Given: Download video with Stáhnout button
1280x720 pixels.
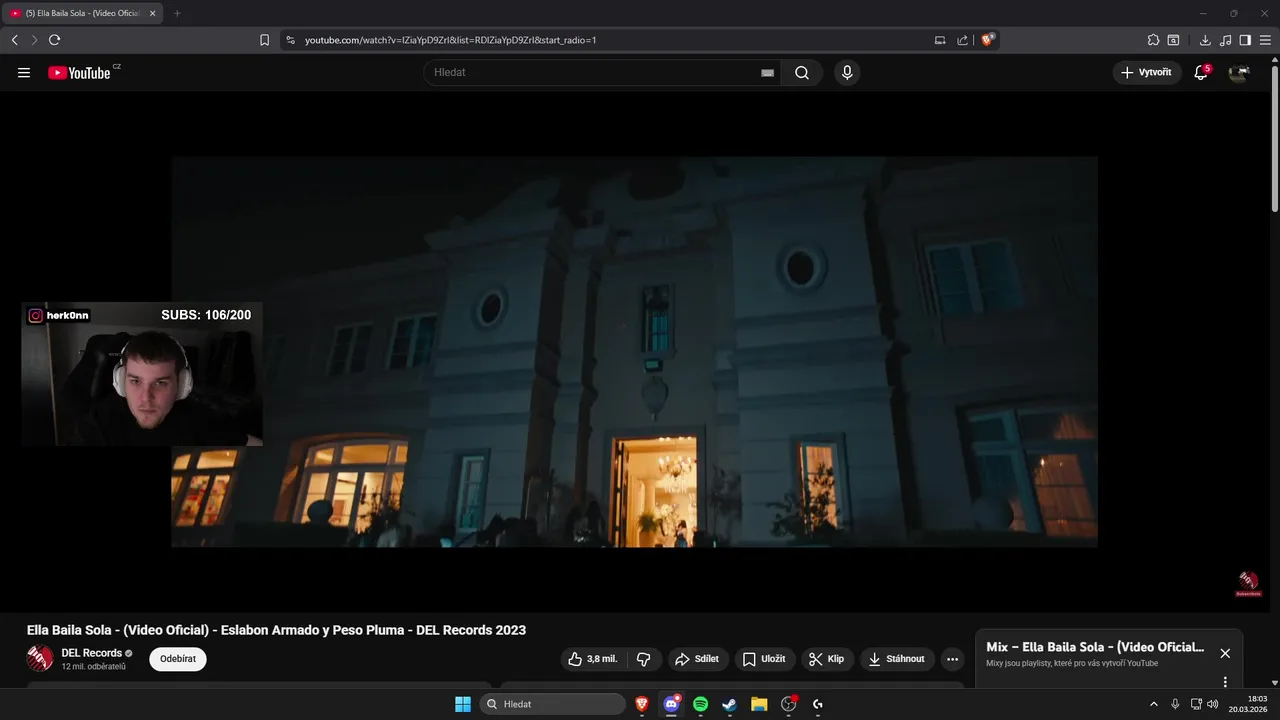Looking at the screenshot, I should click(897, 659).
